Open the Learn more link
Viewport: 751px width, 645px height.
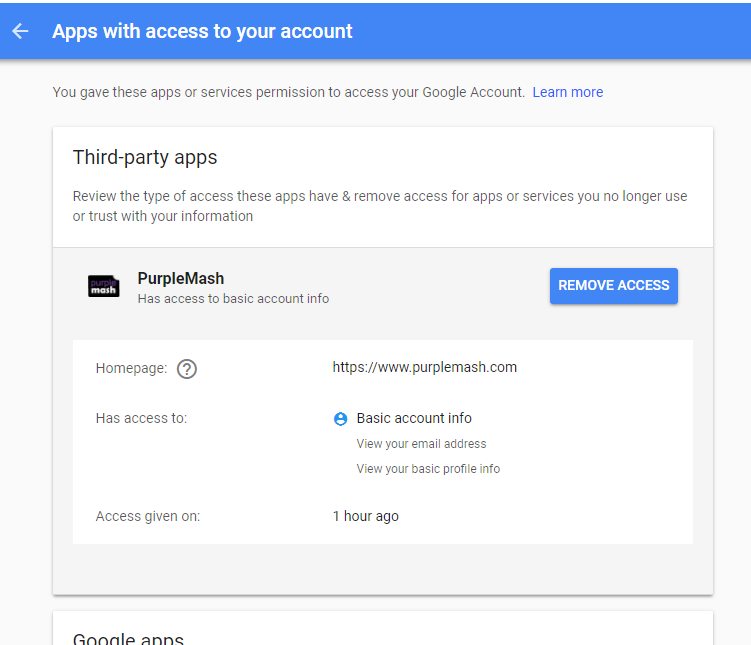coord(568,92)
